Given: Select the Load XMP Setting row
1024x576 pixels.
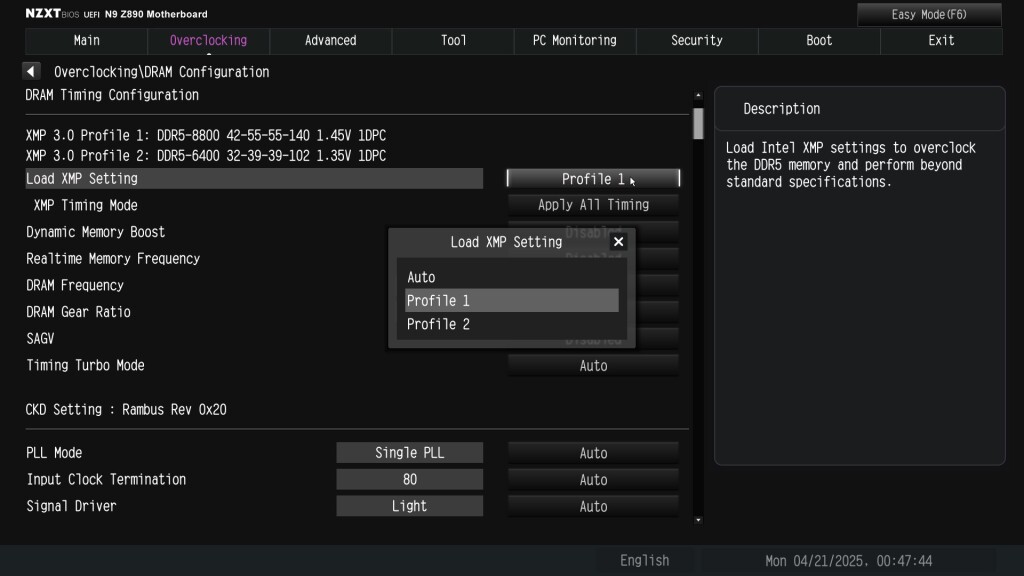Looking at the screenshot, I should click(254, 178).
